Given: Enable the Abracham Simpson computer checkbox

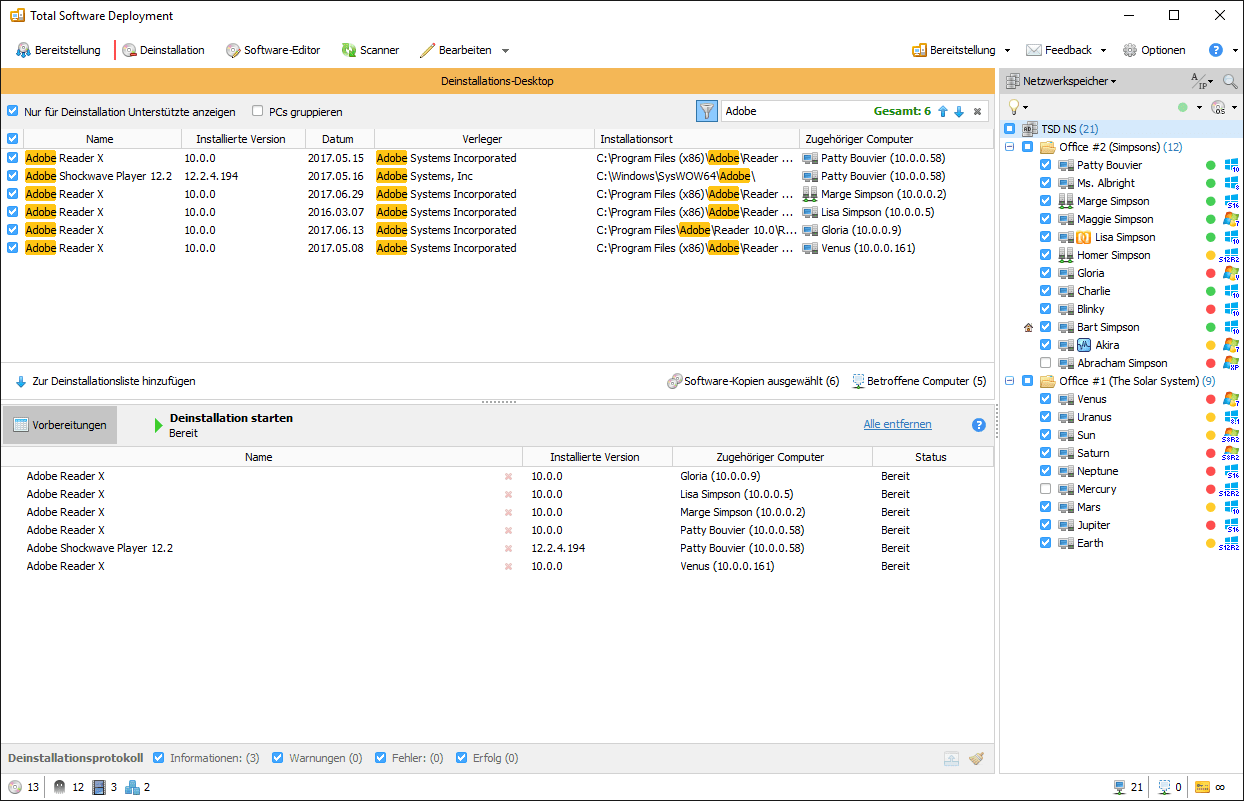Looking at the screenshot, I should point(1046,363).
